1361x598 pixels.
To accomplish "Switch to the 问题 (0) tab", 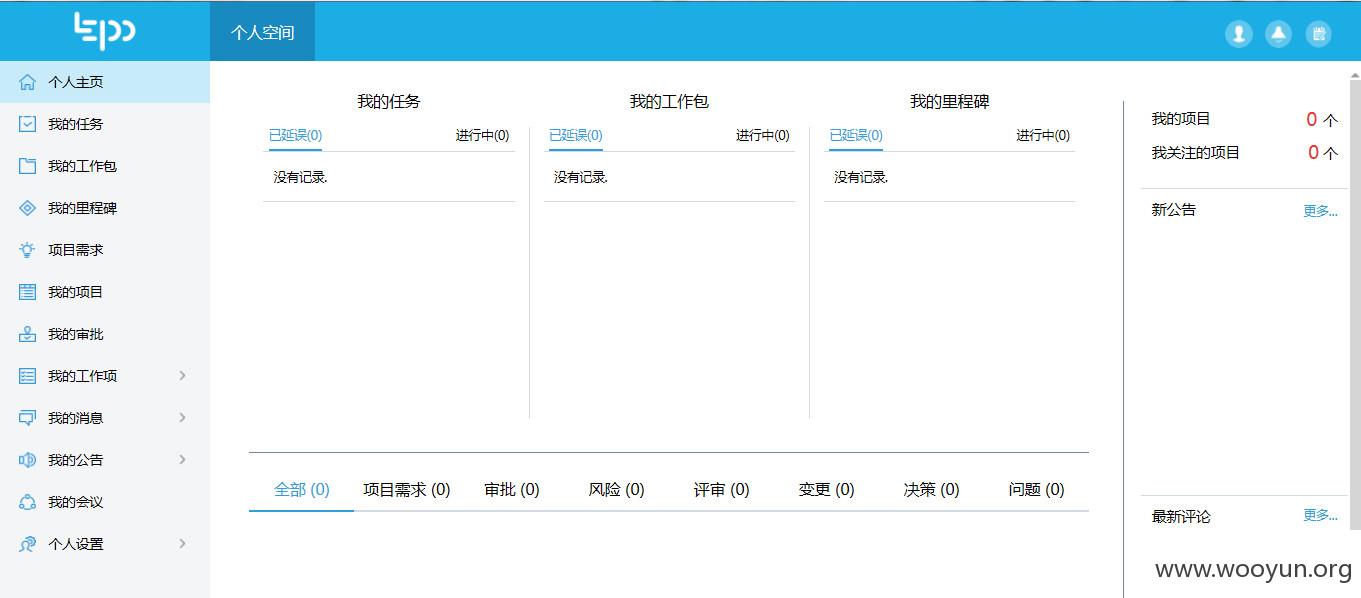I will pyautogui.click(x=1036, y=490).
